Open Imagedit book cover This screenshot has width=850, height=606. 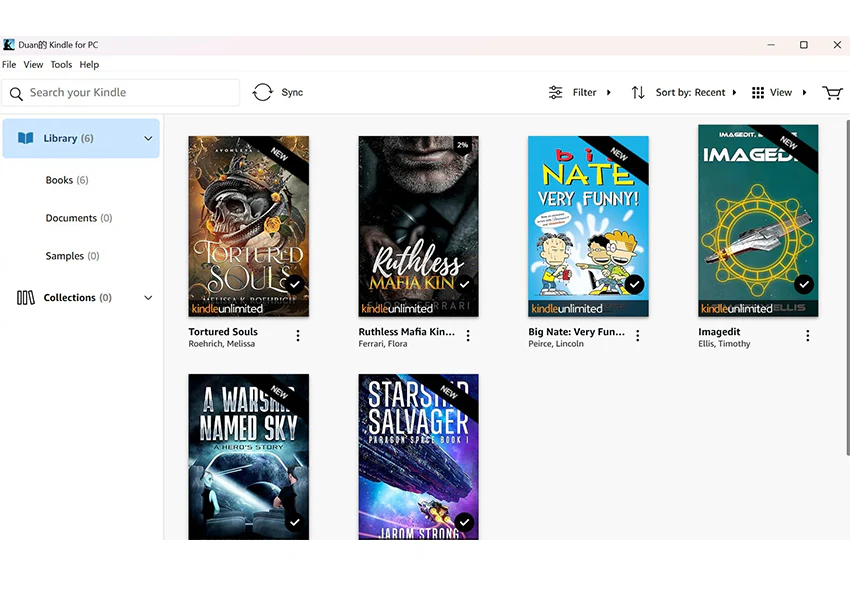758,221
